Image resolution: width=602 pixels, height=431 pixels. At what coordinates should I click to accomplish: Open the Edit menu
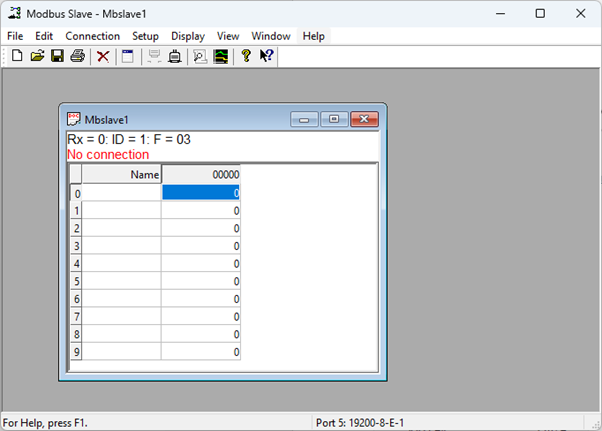44,36
